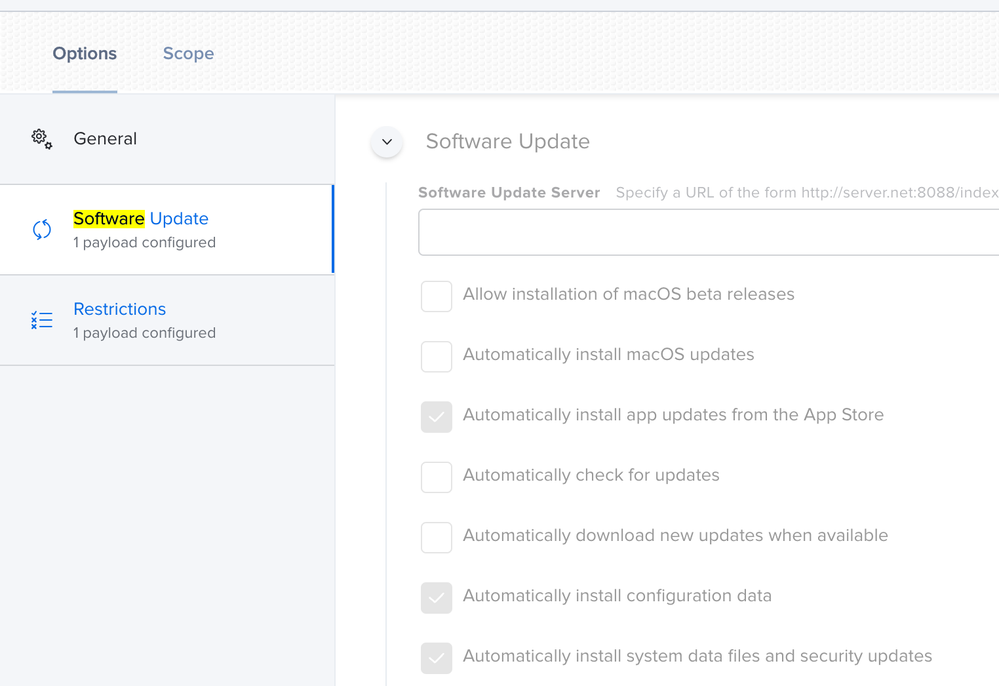The image size is (999, 686).
Task: Click the General gear icon
Action: (x=42, y=139)
